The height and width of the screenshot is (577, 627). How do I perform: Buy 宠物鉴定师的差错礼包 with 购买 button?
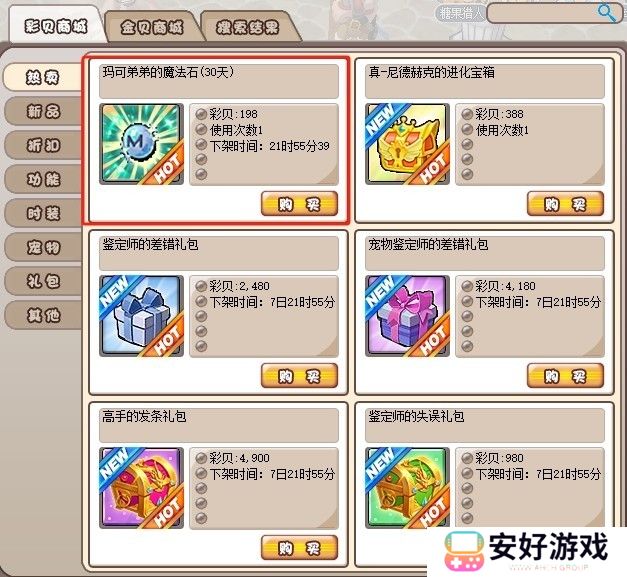[x=565, y=375]
